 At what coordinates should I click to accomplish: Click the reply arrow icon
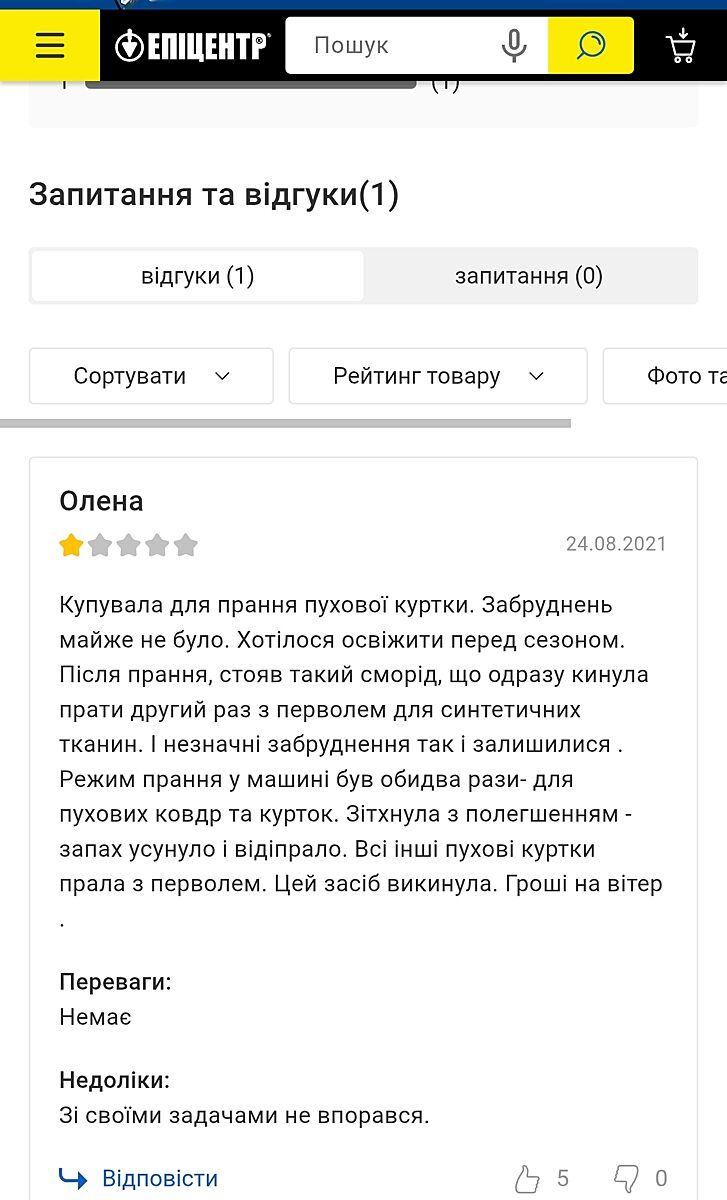pos(73,1178)
